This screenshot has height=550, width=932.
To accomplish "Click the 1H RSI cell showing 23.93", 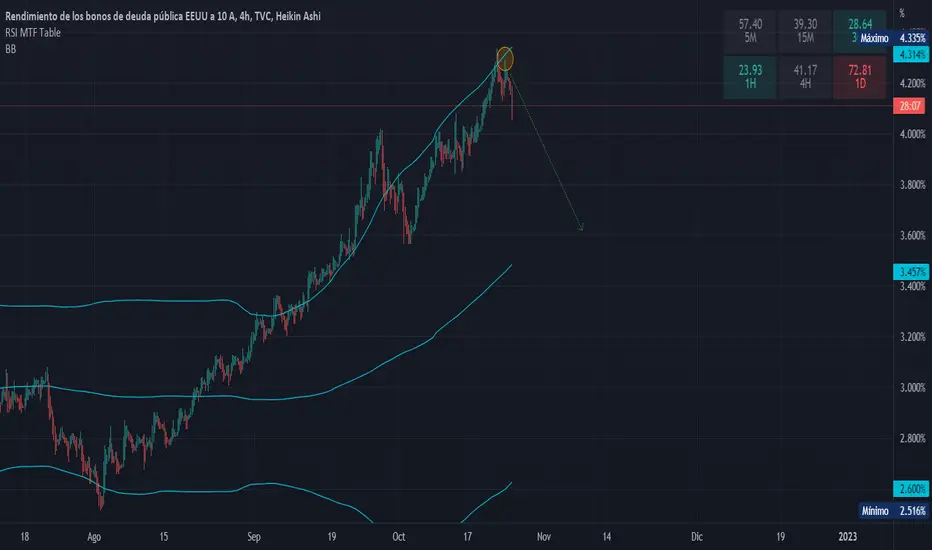I will click(750, 77).
